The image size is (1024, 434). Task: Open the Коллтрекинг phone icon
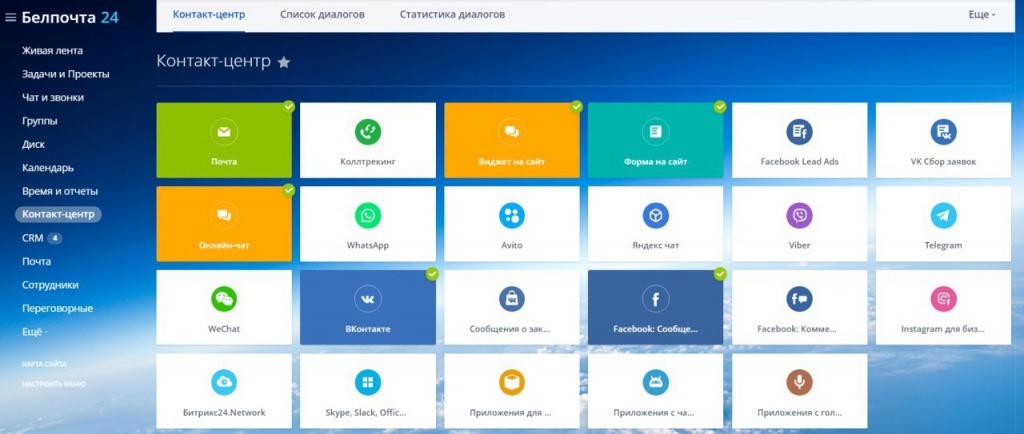pos(368,132)
